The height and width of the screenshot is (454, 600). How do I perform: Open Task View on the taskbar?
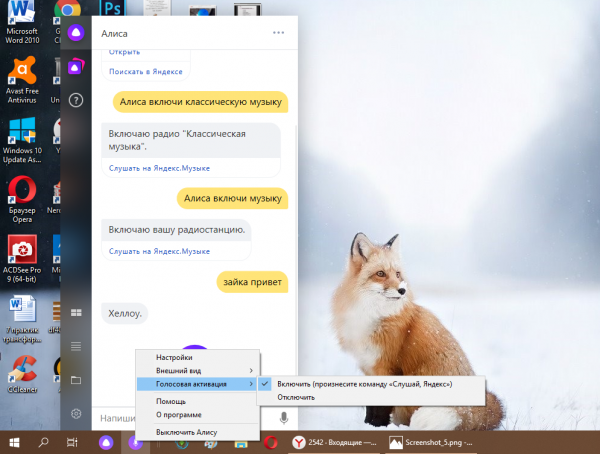[72, 443]
